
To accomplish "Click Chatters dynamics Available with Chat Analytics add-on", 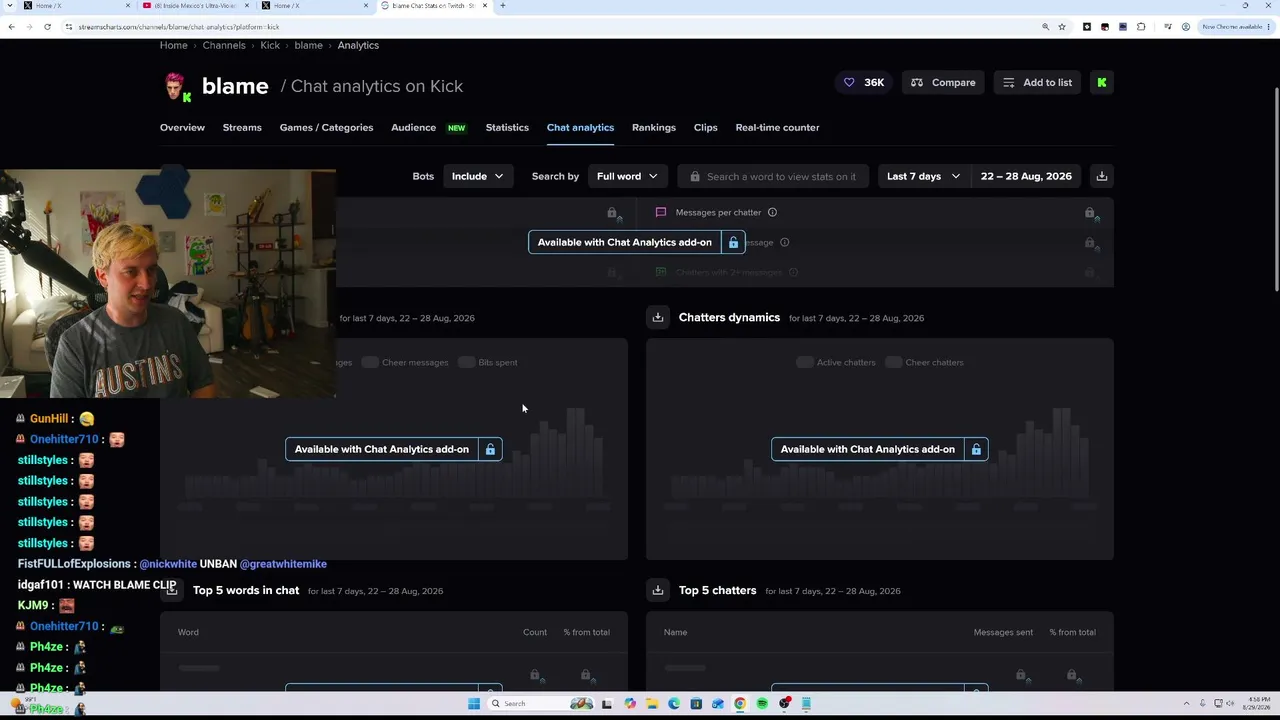I will coord(880,449).
